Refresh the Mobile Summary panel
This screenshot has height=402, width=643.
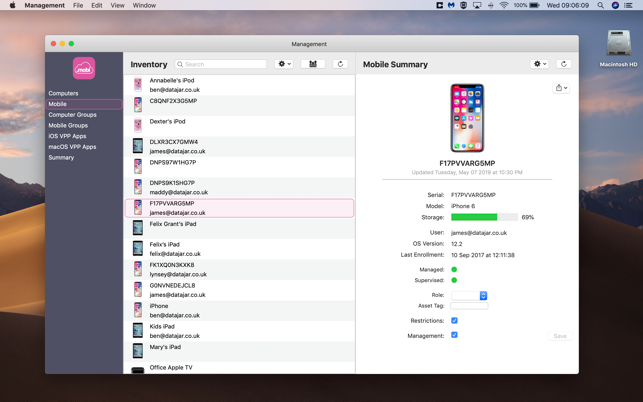(564, 64)
